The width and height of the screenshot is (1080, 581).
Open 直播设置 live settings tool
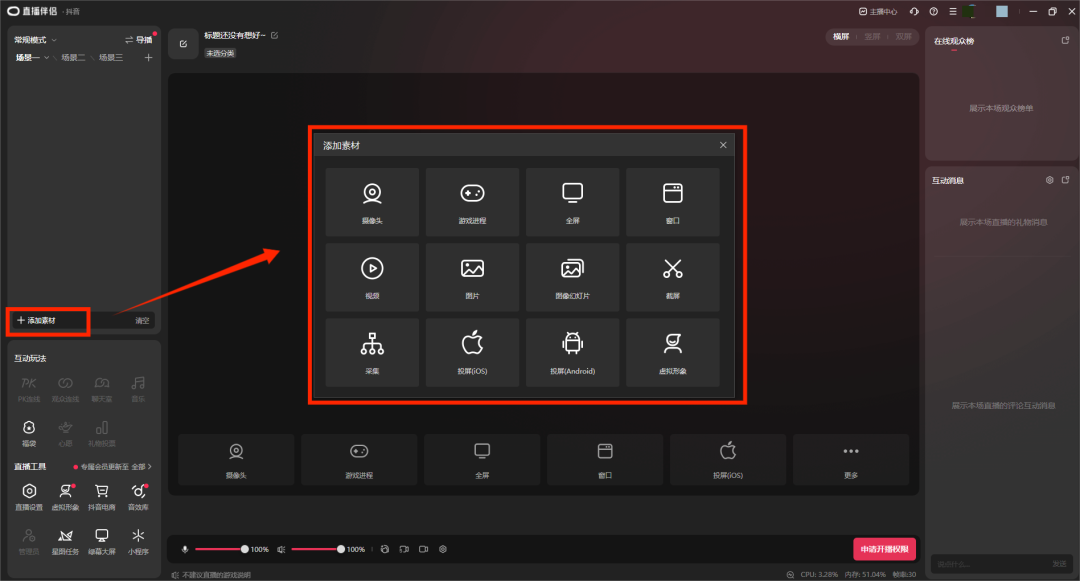[x=30, y=496]
